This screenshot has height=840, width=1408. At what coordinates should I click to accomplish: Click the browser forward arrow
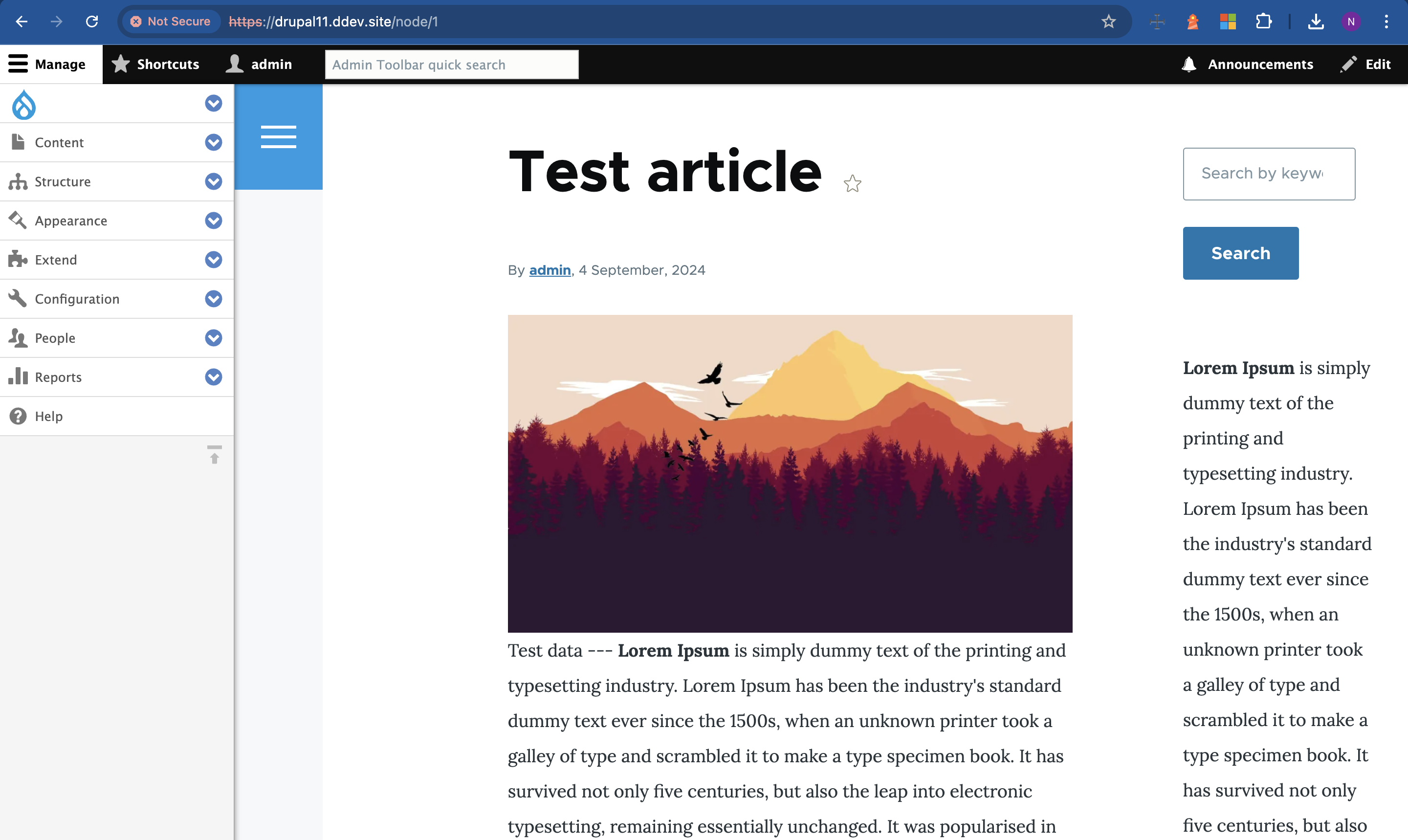(57, 22)
